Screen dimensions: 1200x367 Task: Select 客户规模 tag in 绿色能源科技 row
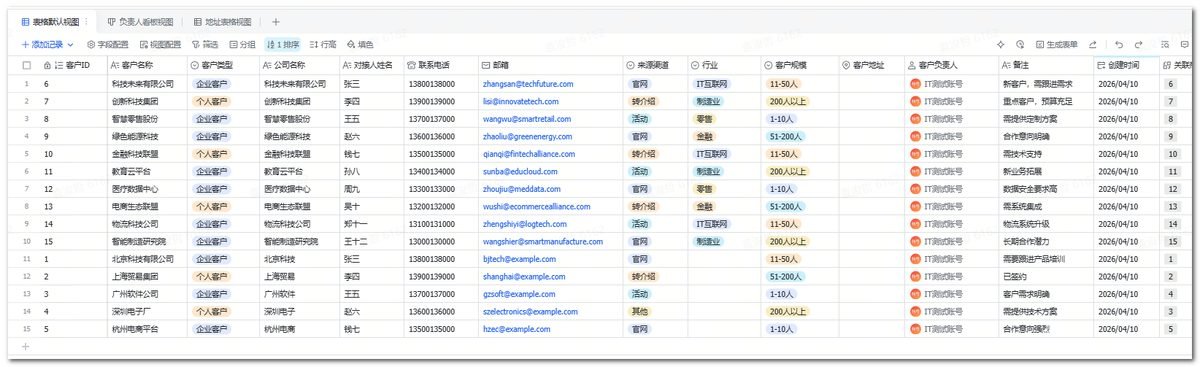point(786,136)
